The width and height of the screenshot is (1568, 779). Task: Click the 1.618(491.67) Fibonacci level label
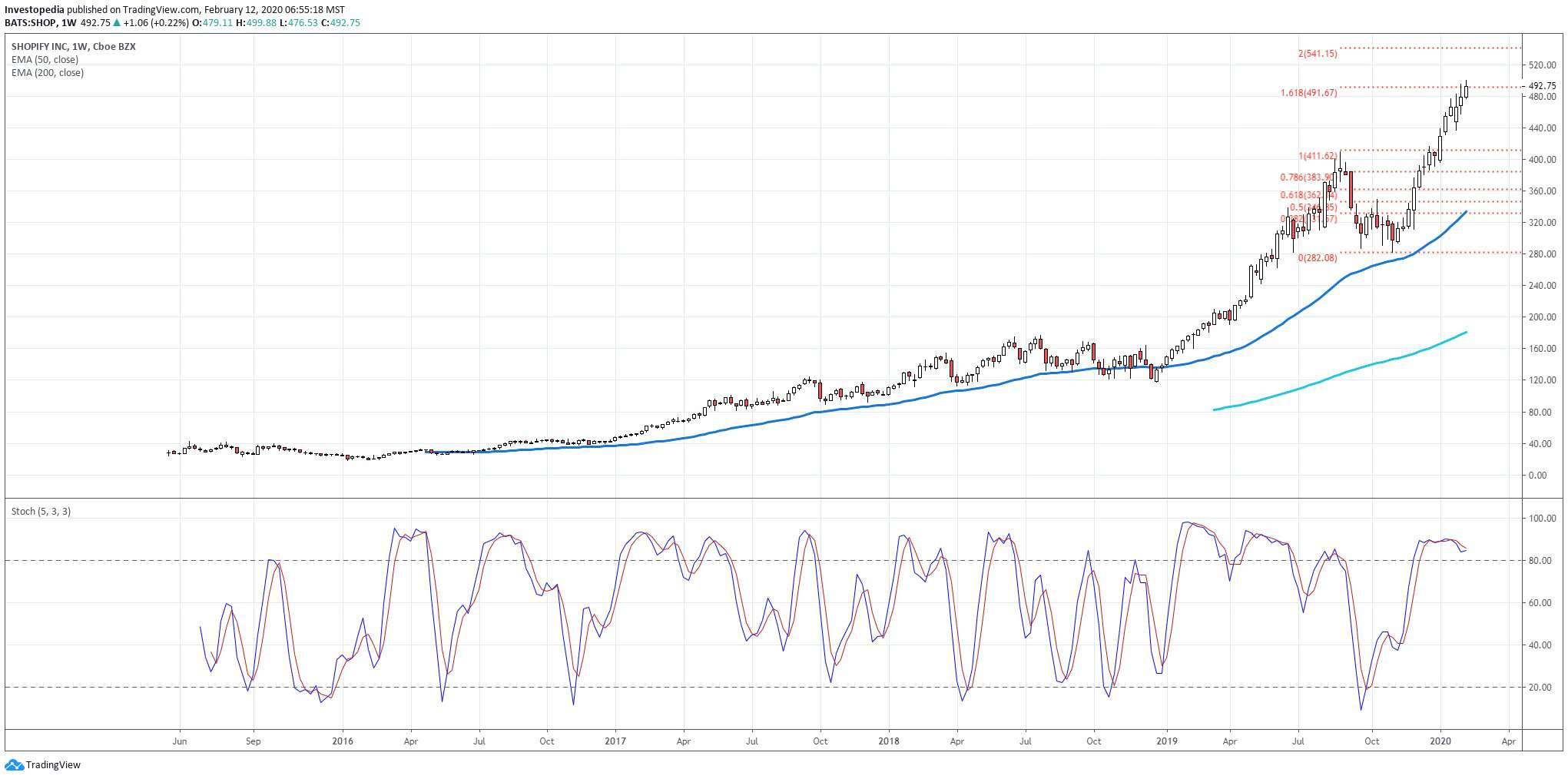pos(1308,93)
